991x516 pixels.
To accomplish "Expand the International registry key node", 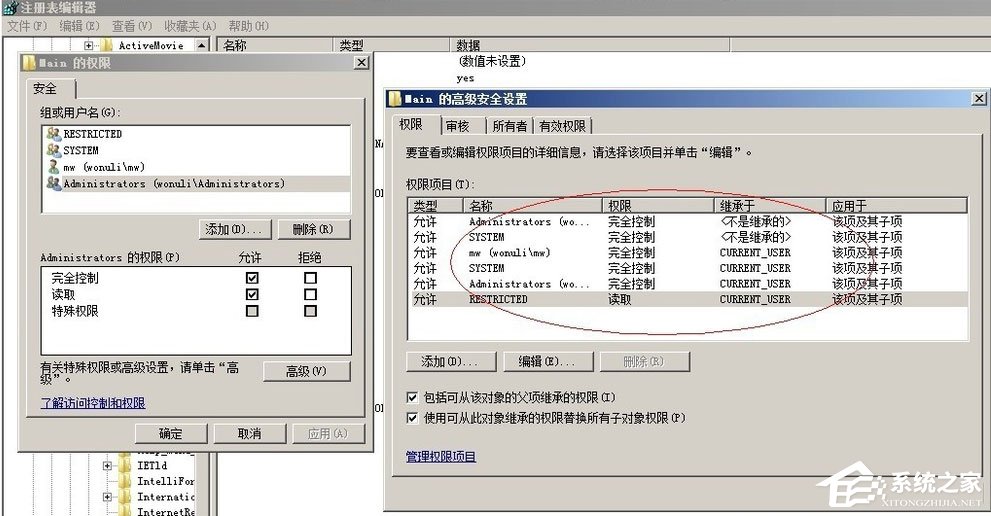I will 108,497.
